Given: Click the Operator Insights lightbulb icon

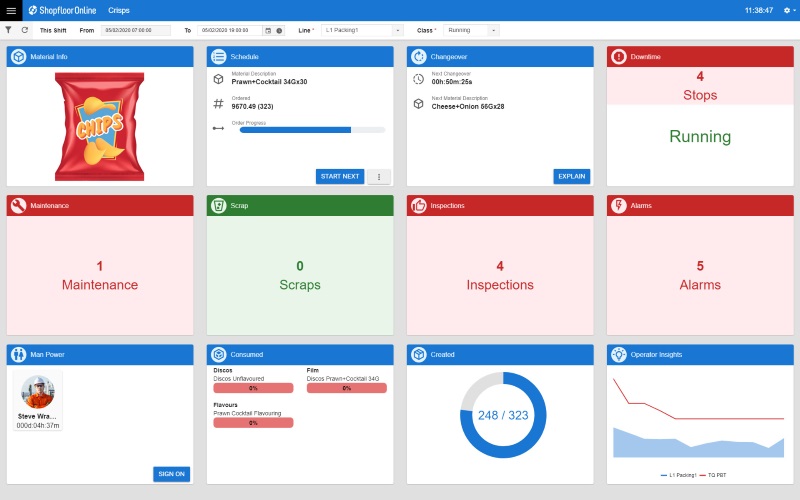Looking at the screenshot, I should 618,355.
